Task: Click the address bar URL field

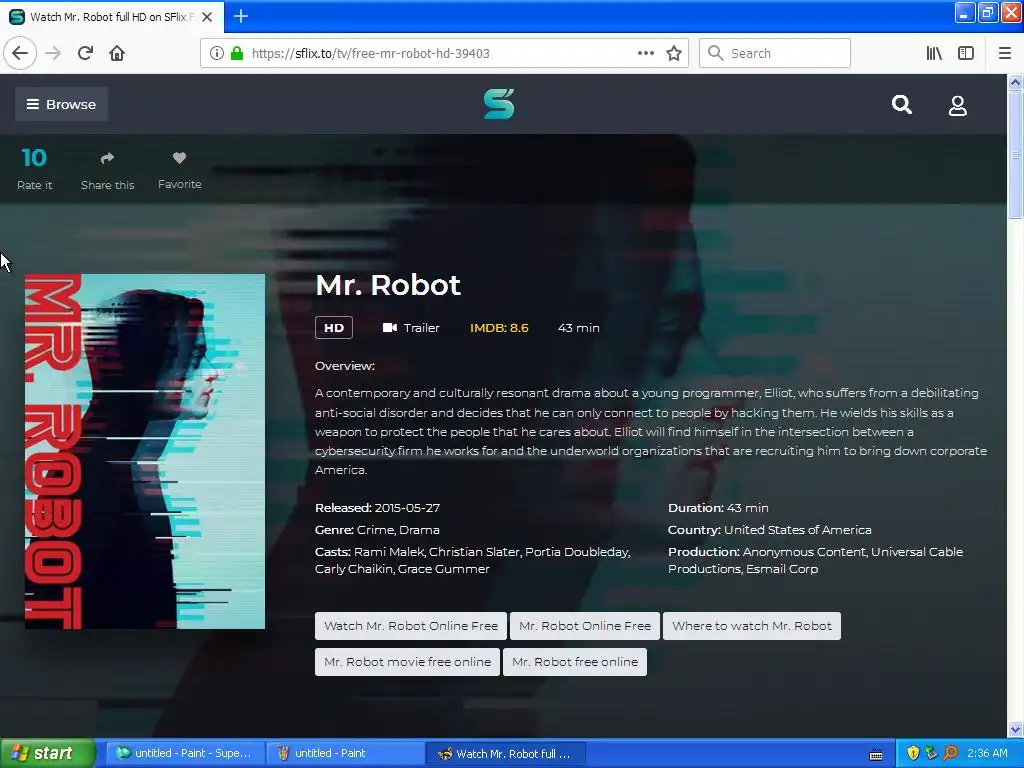Action: click(444, 53)
